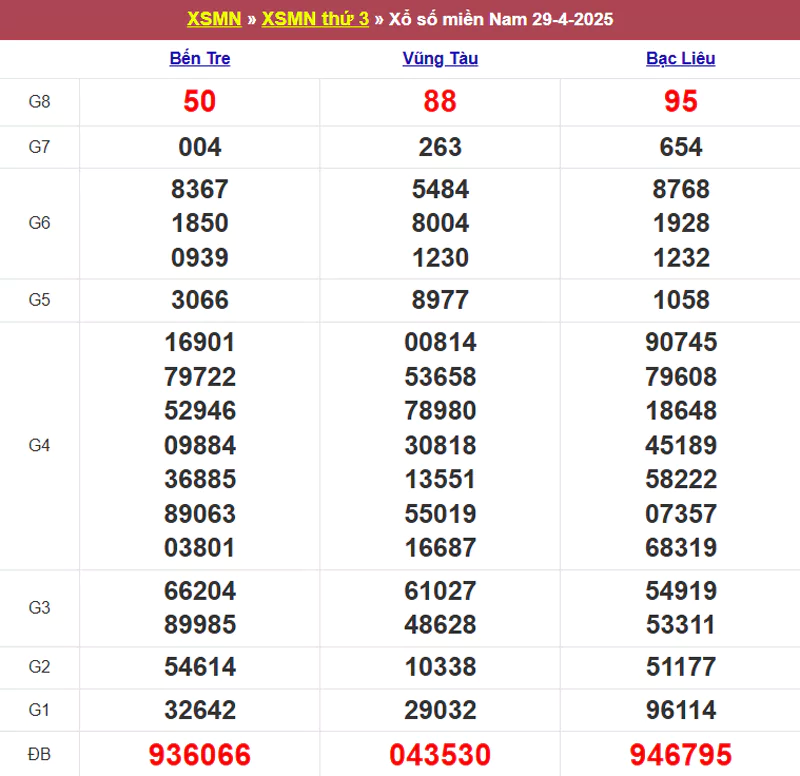
Task: Select the G6 row label
Action: tap(39, 223)
